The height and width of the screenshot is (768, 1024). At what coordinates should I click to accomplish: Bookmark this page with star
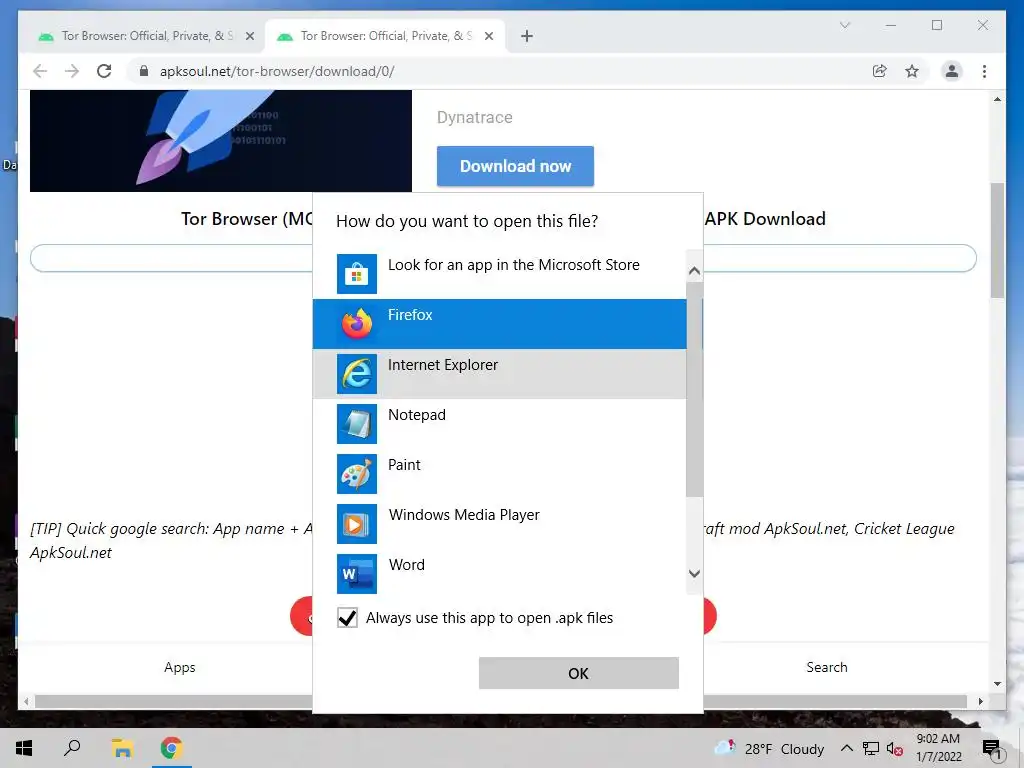(x=912, y=71)
